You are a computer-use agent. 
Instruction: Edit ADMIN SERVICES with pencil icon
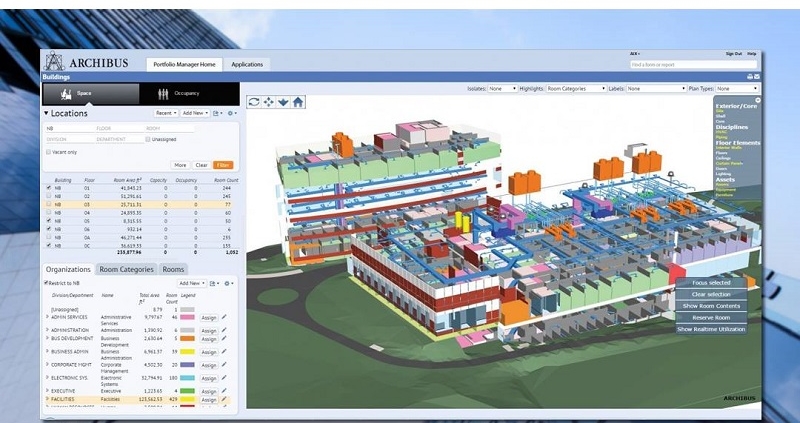click(224, 317)
